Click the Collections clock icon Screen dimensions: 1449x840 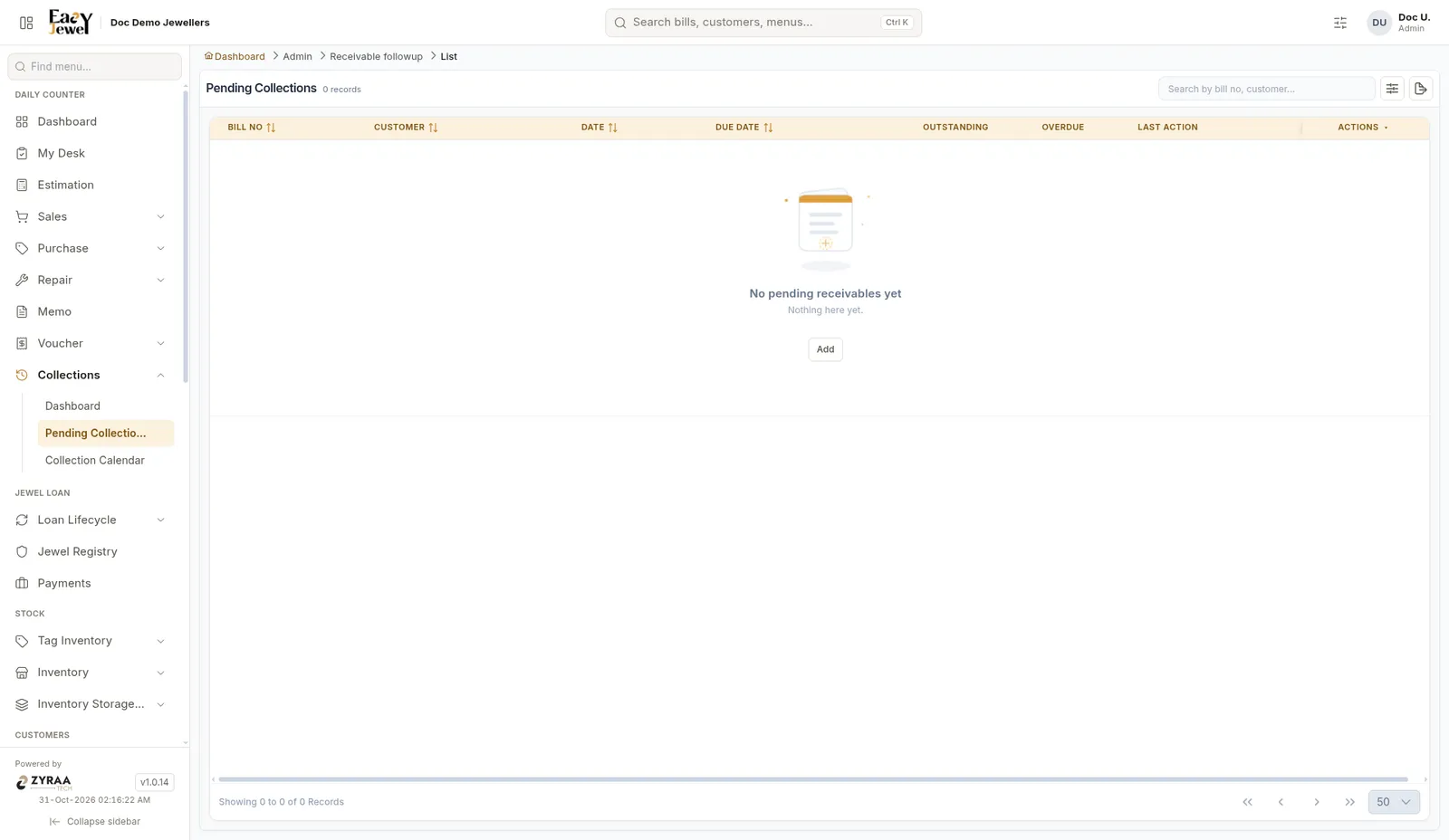point(22,375)
